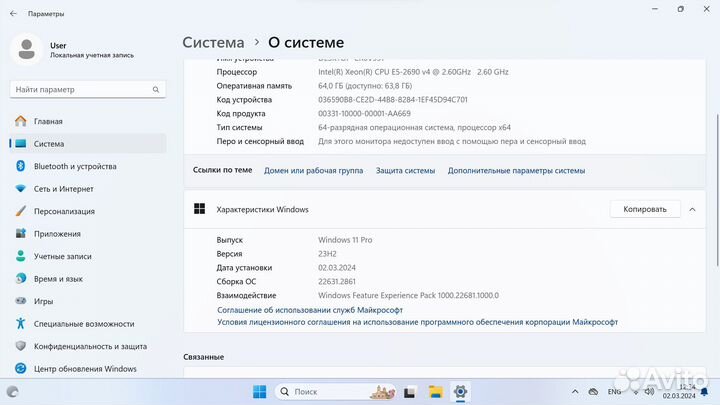Click the Учетные записи person icon
This screenshot has height=405, width=720.
(21, 256)
